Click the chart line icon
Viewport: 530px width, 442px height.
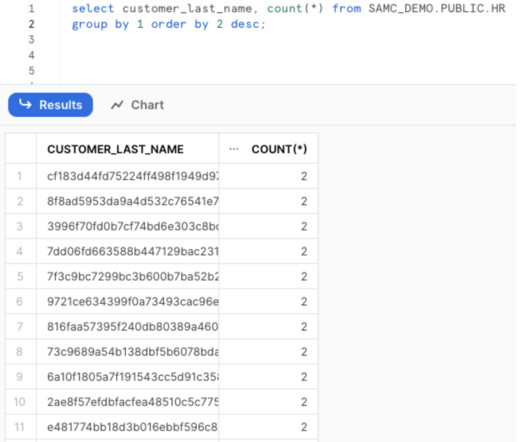pyautogui.click(x=117, y=105)
